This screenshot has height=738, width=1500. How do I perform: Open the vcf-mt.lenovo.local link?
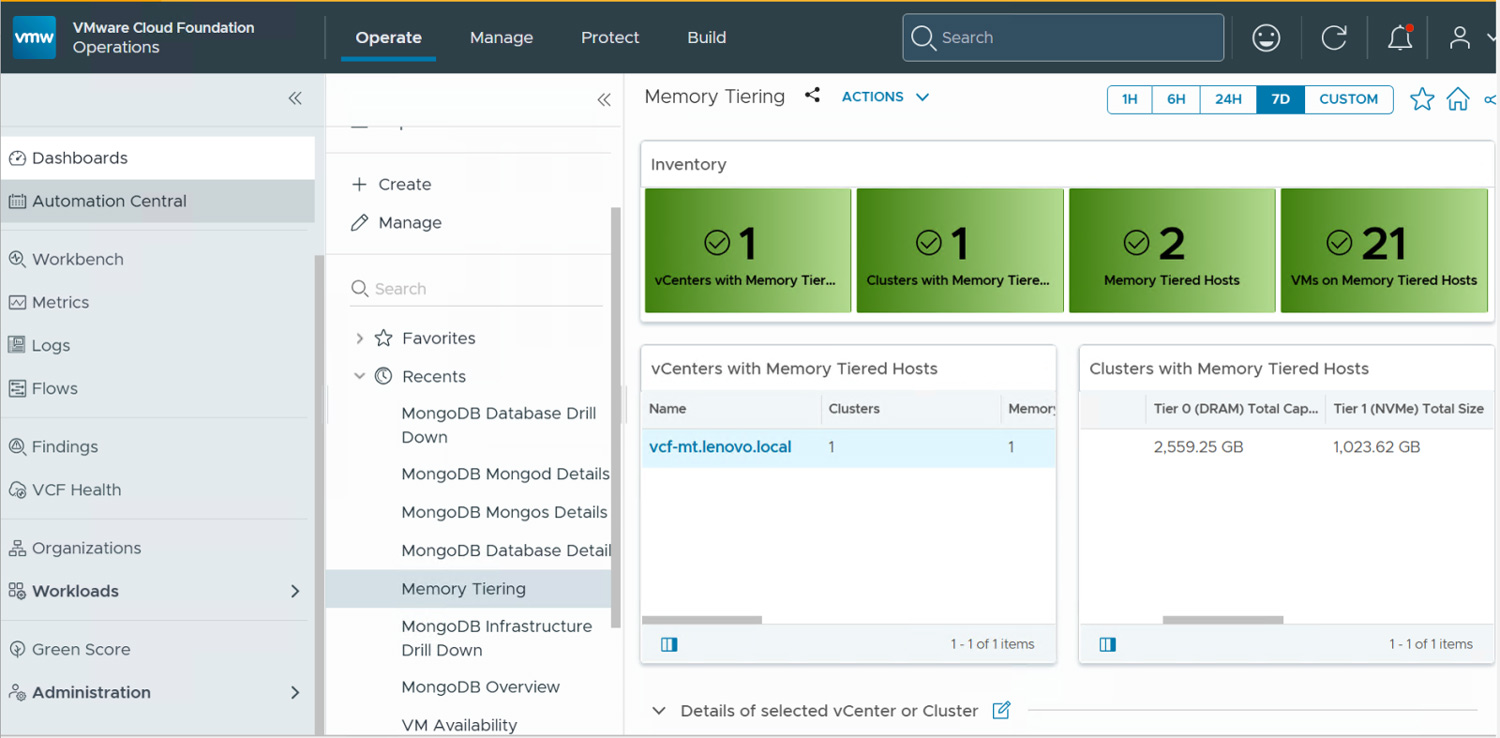tap(720, 447)
